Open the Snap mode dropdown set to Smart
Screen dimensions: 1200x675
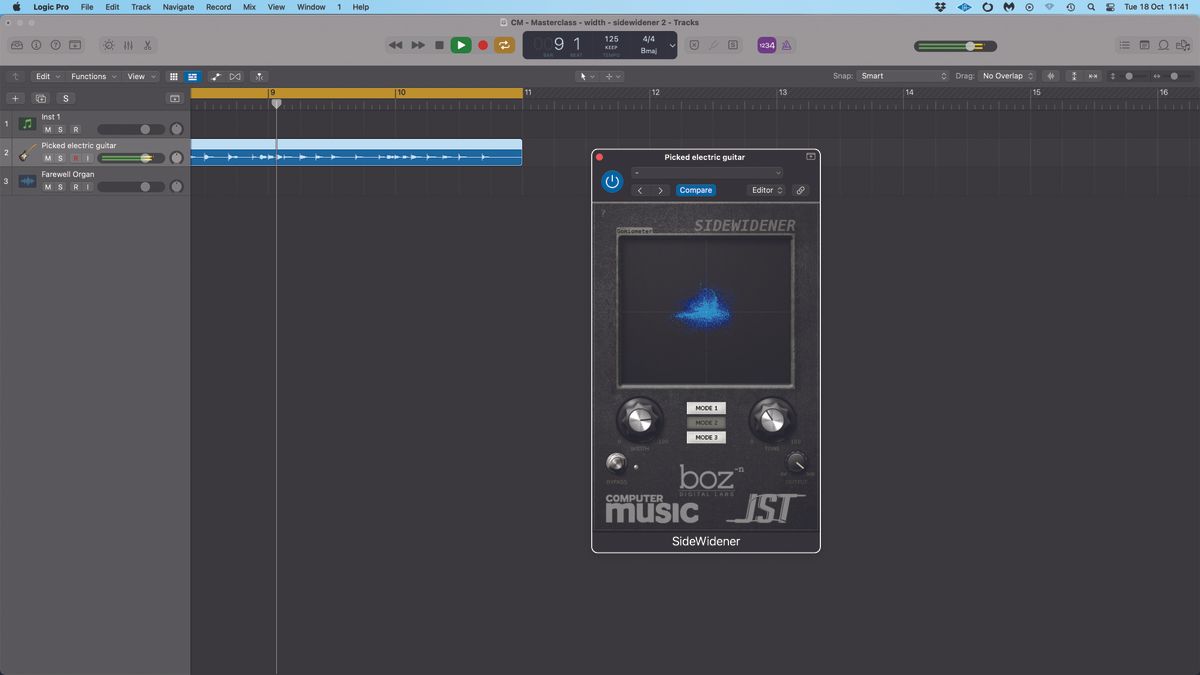(900, 75)
